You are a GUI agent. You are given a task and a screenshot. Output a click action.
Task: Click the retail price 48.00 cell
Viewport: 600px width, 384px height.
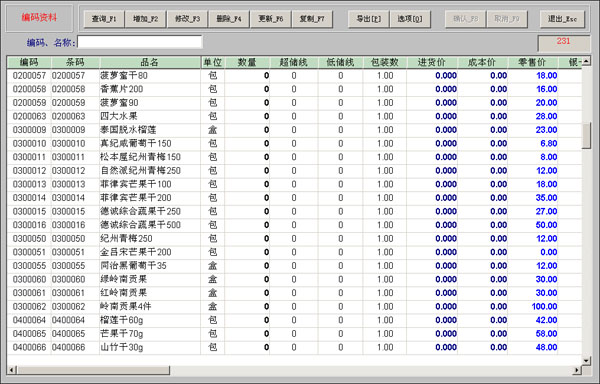(533, 347)
